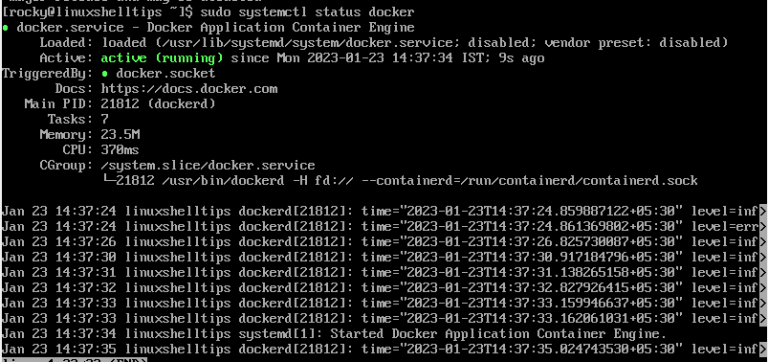This screenshot has height=362, width=768.
Task: Click truncation arrow on level=err log line
Action: [763, 227]
